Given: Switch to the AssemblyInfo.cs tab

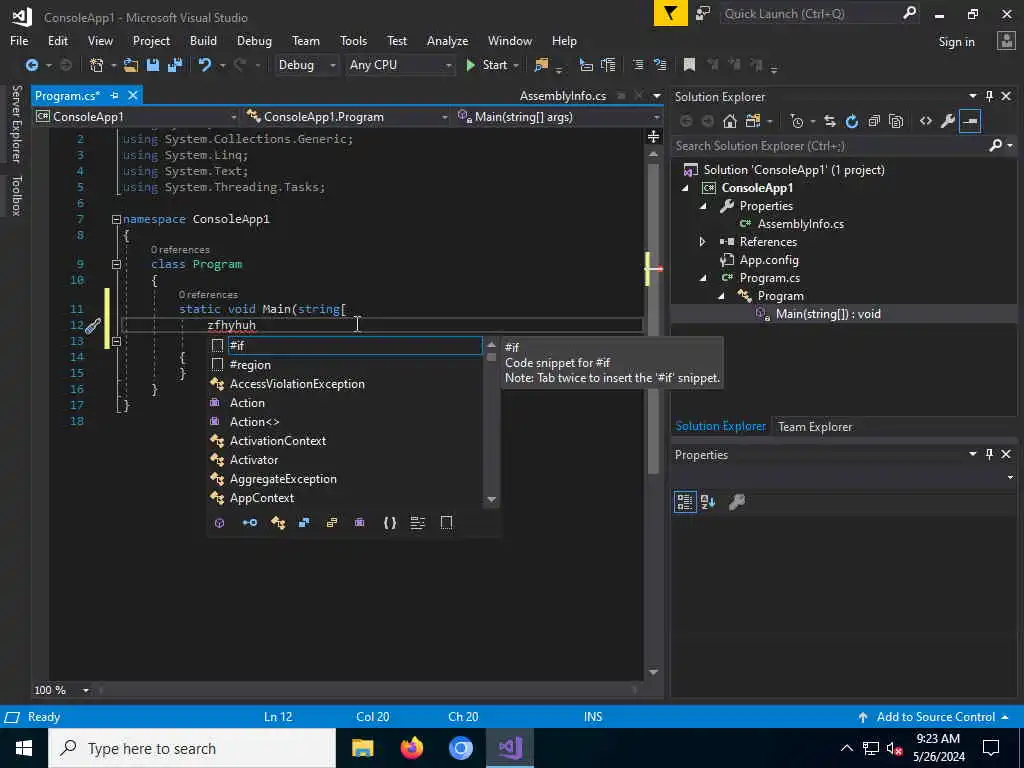Looking at the screenshot, I should [562, 96].
